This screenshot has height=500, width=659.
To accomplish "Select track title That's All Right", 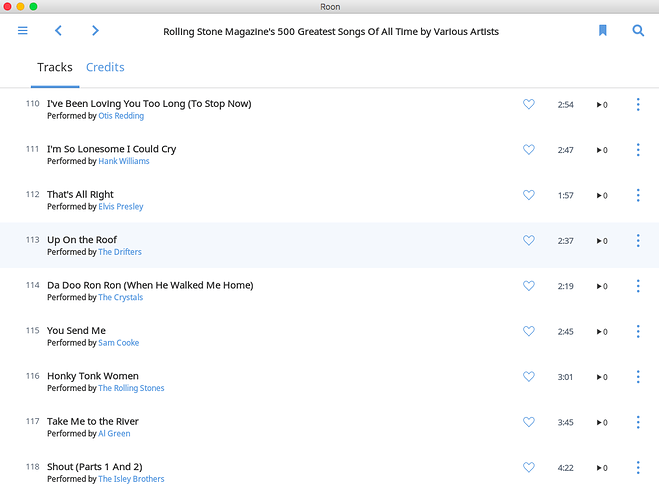I will click(80, 195).
